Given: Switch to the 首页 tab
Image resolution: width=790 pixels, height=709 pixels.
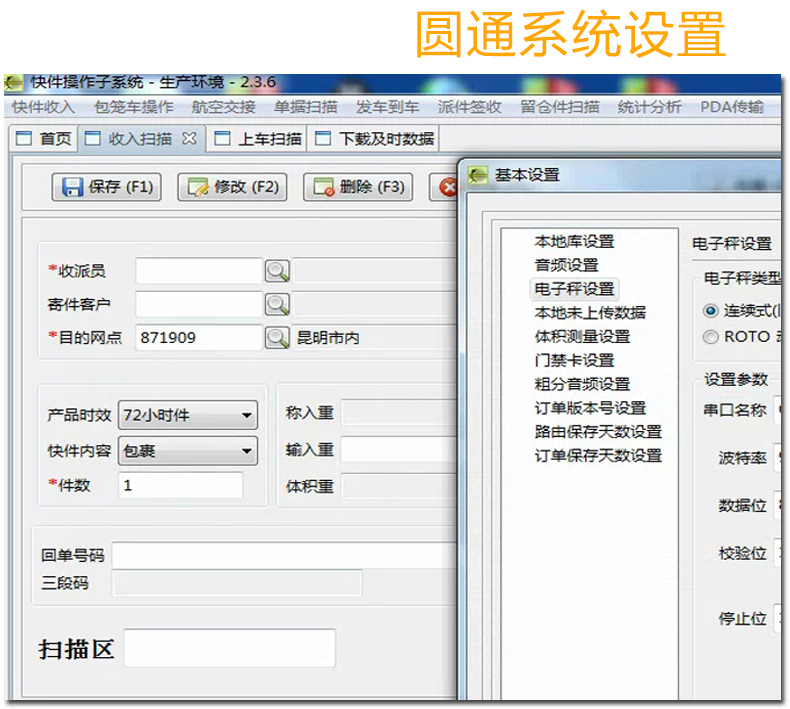Looking at the screenshot, I should tap(43, 139).
